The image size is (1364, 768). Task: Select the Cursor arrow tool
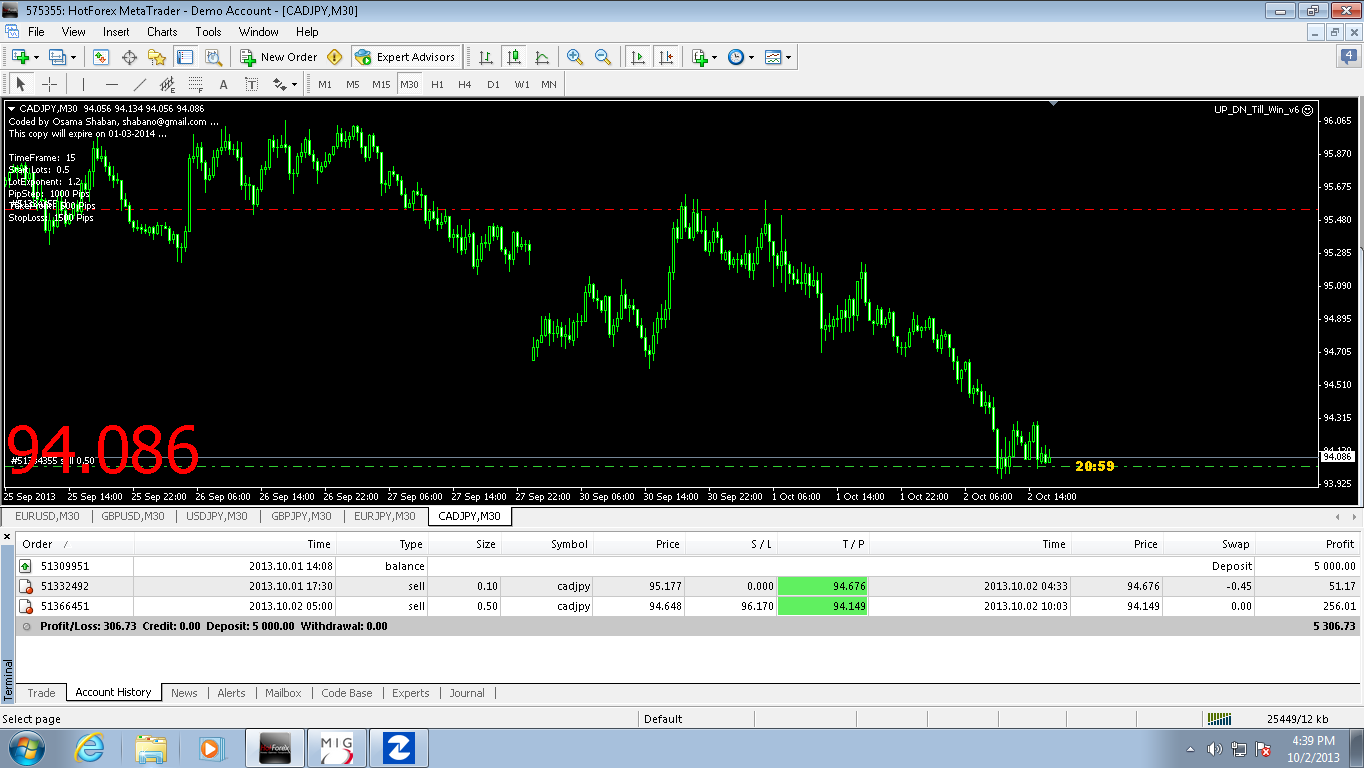pos(21,84)
